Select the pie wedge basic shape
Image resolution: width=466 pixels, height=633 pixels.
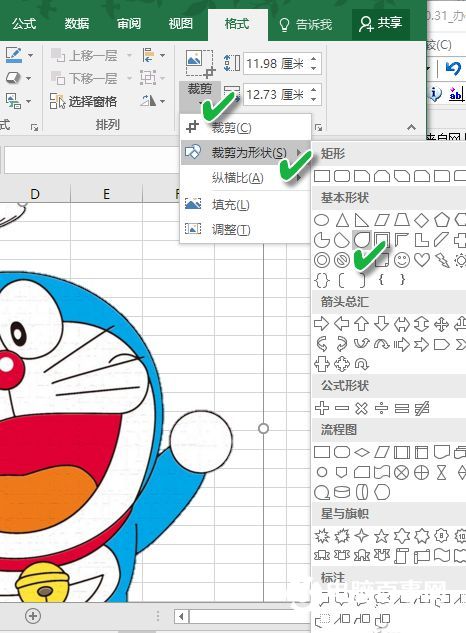322,240
